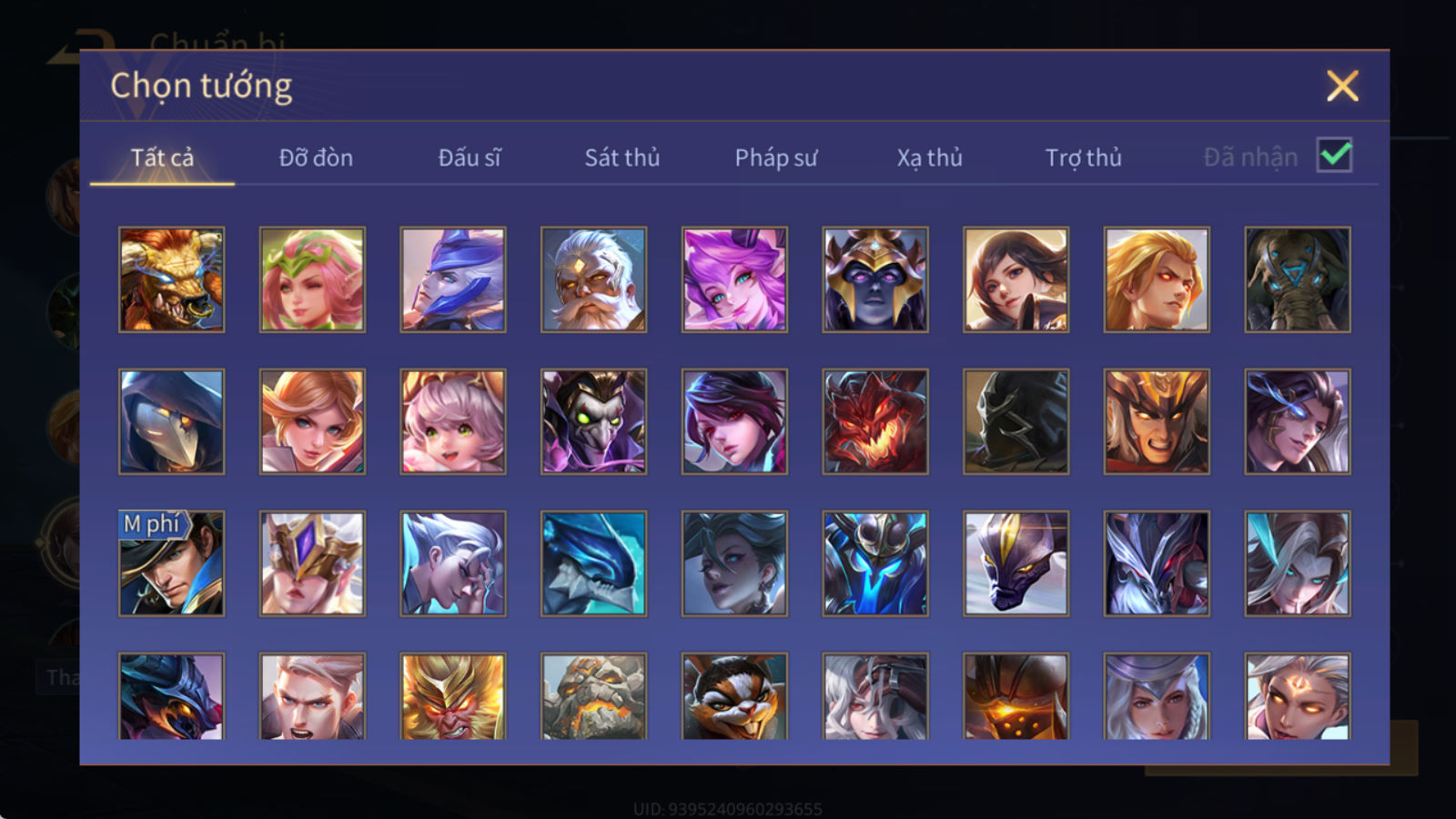Select the plague doctor masked hooded hero

click(171, 421)
